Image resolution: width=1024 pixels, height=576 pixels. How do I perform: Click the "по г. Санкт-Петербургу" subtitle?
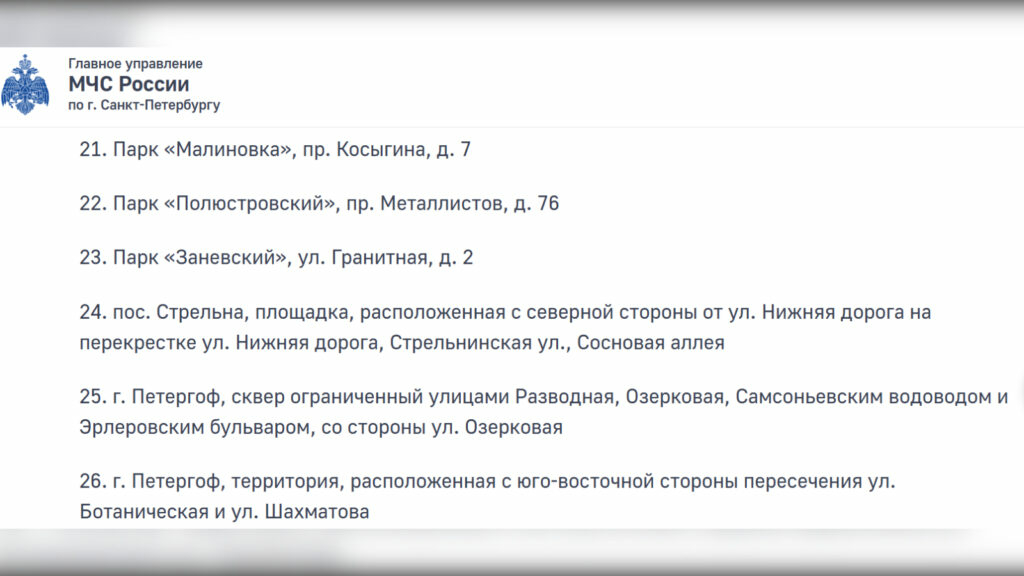tap(144, 105)
